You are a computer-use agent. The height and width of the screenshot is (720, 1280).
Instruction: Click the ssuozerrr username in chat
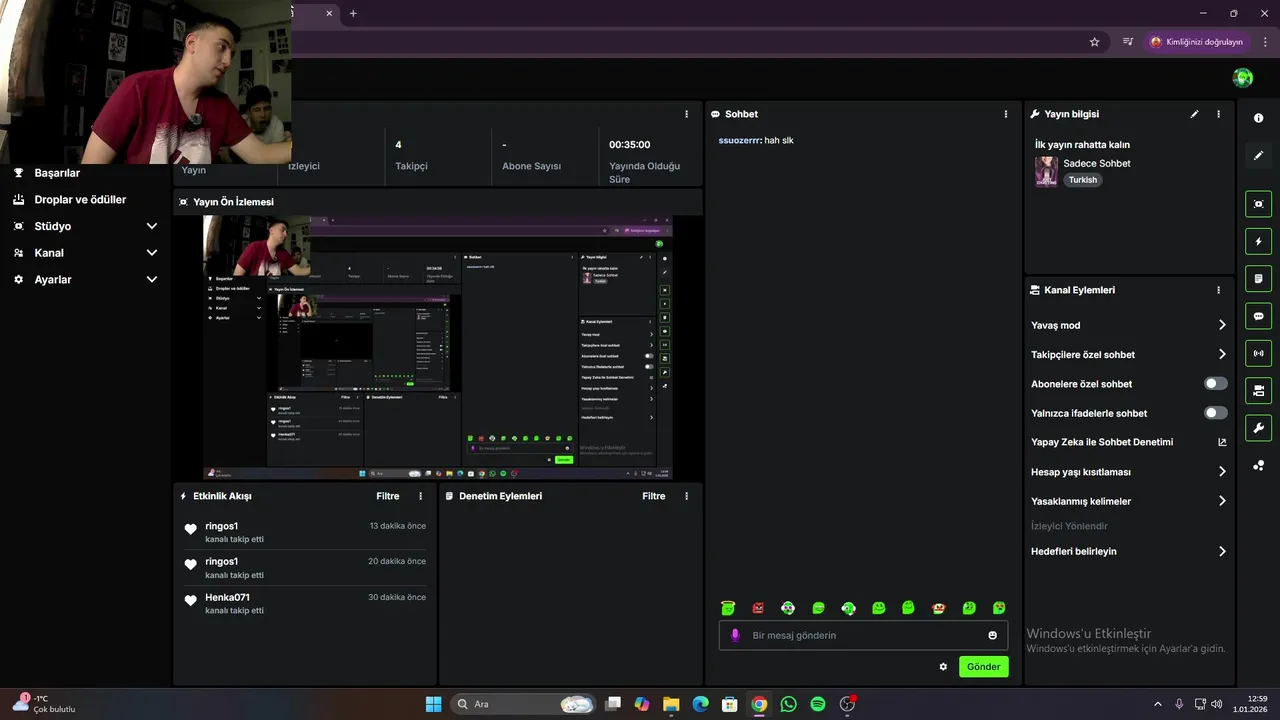coord(740,141)
